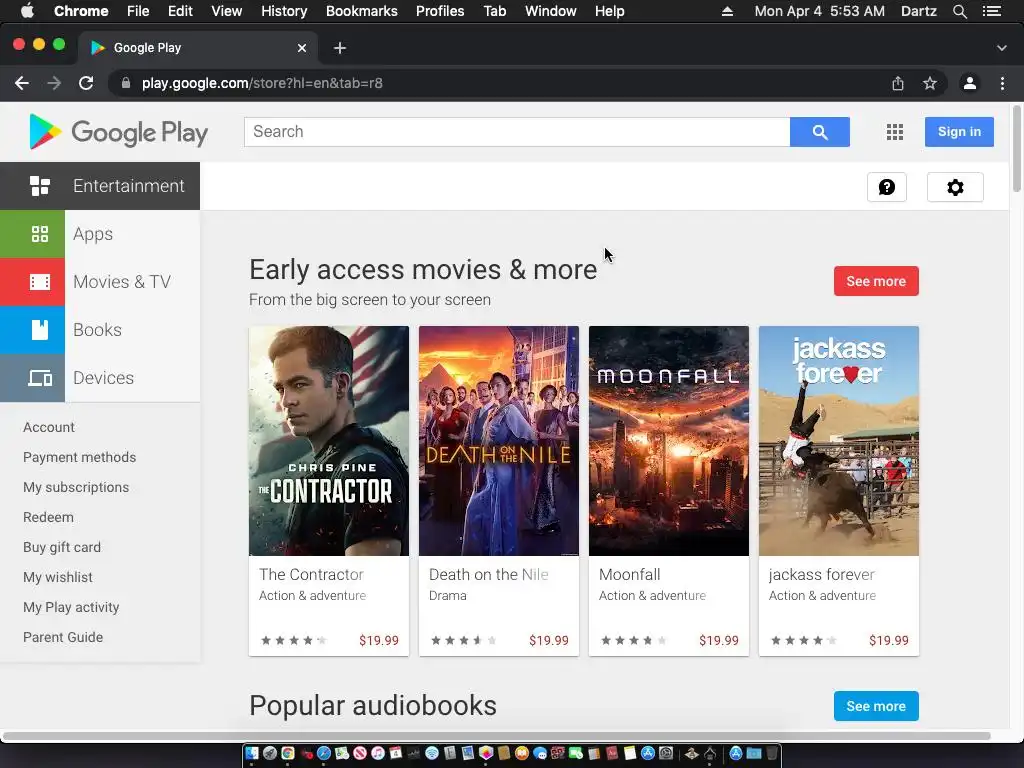The image size is (1024, 768).
Task: Reload the page with the refresh icon
Action: [86, 83]
